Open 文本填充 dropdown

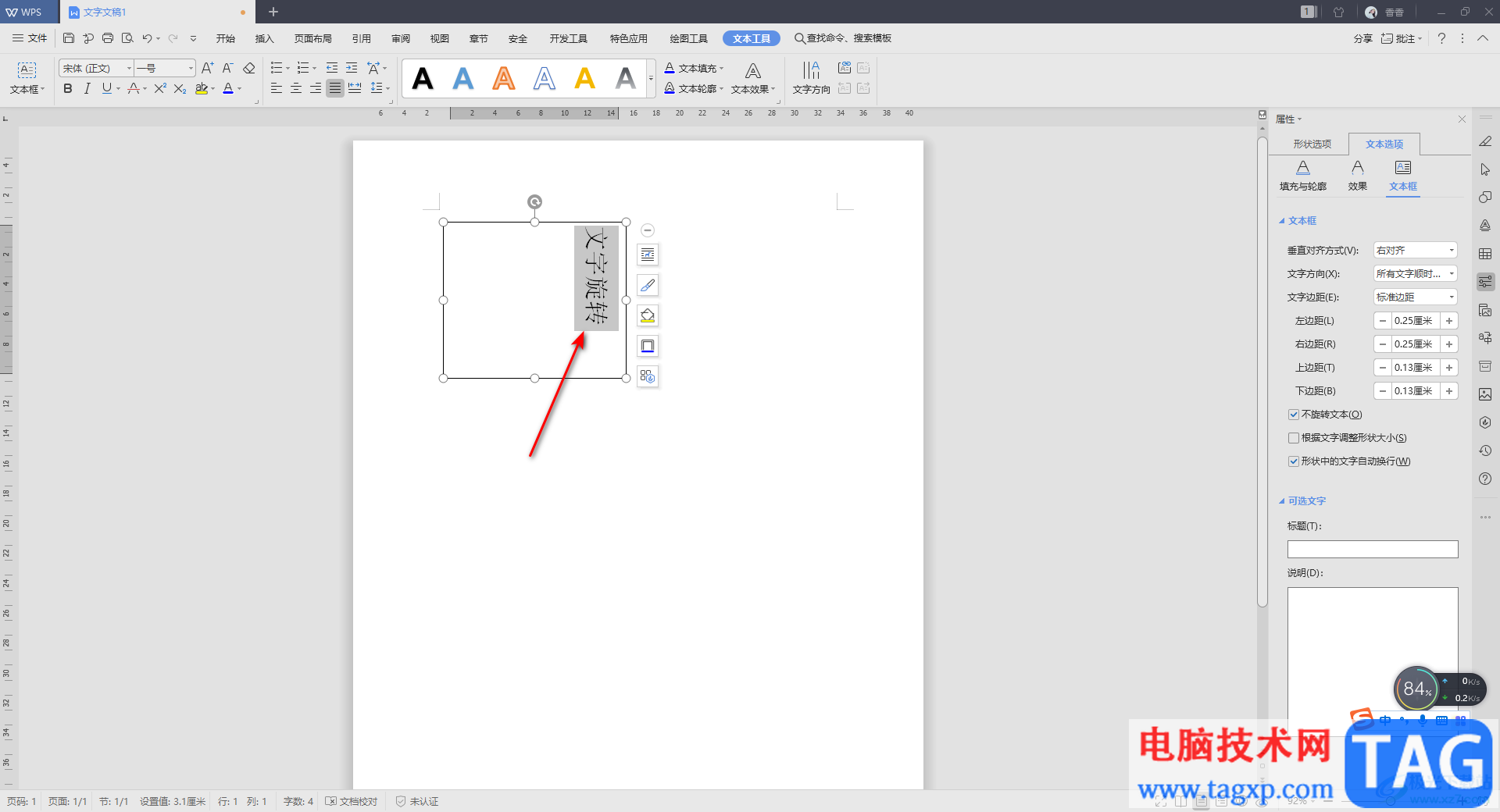click(x=695, y=69)
